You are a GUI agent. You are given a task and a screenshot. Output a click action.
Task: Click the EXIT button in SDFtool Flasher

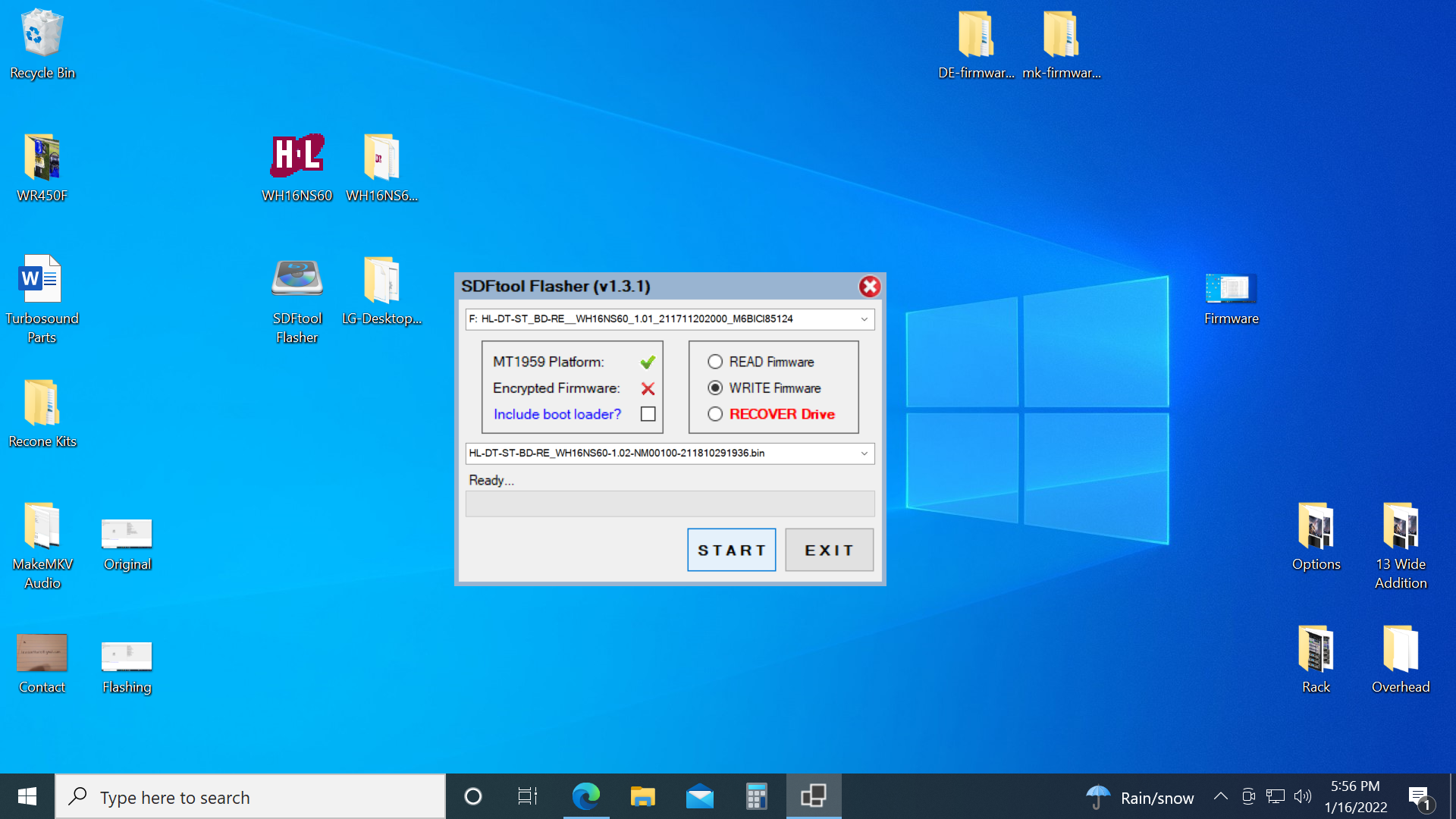click(x=829, y=550)
